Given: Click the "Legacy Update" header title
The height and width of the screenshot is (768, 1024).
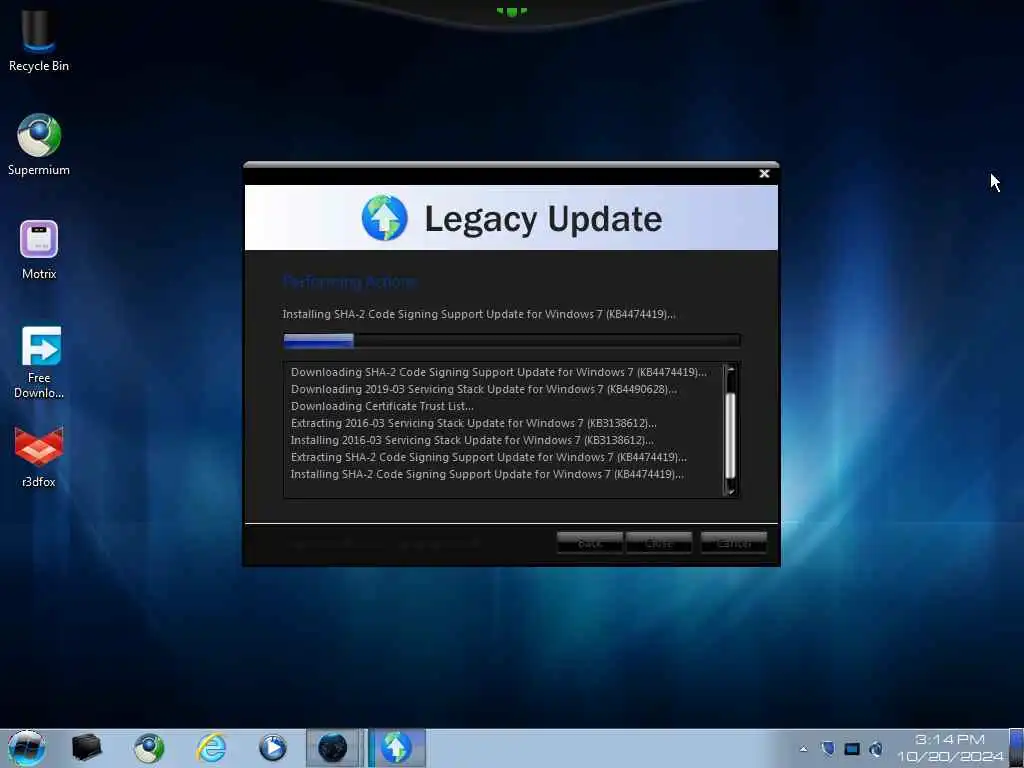Looking at the screenshot, I should [543, 219].
